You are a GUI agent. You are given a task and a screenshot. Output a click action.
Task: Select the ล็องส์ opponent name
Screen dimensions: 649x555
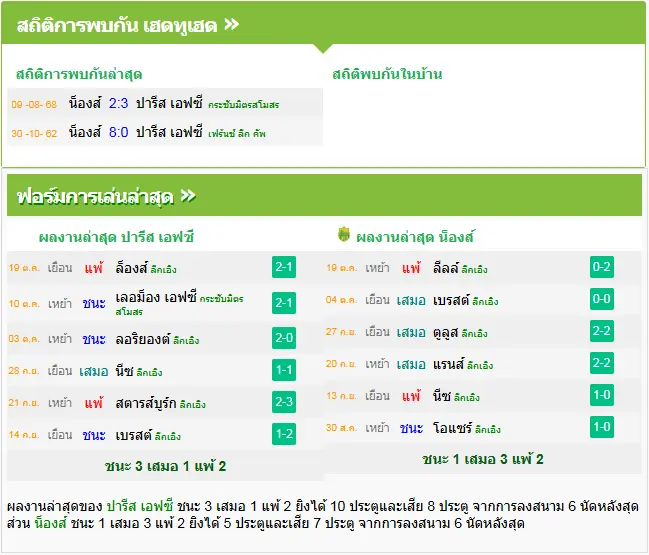click(x=132, y=268)
